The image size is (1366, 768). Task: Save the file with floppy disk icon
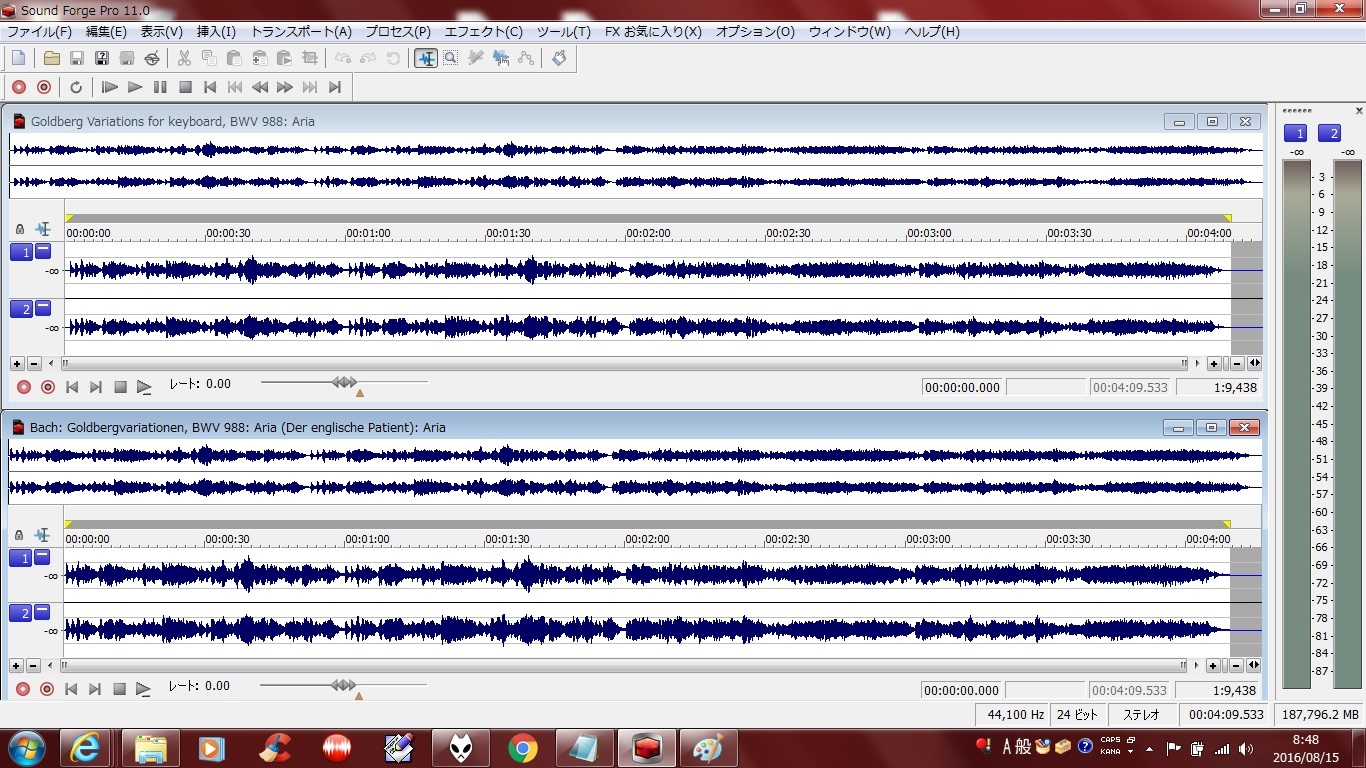[x=77, y=58]
